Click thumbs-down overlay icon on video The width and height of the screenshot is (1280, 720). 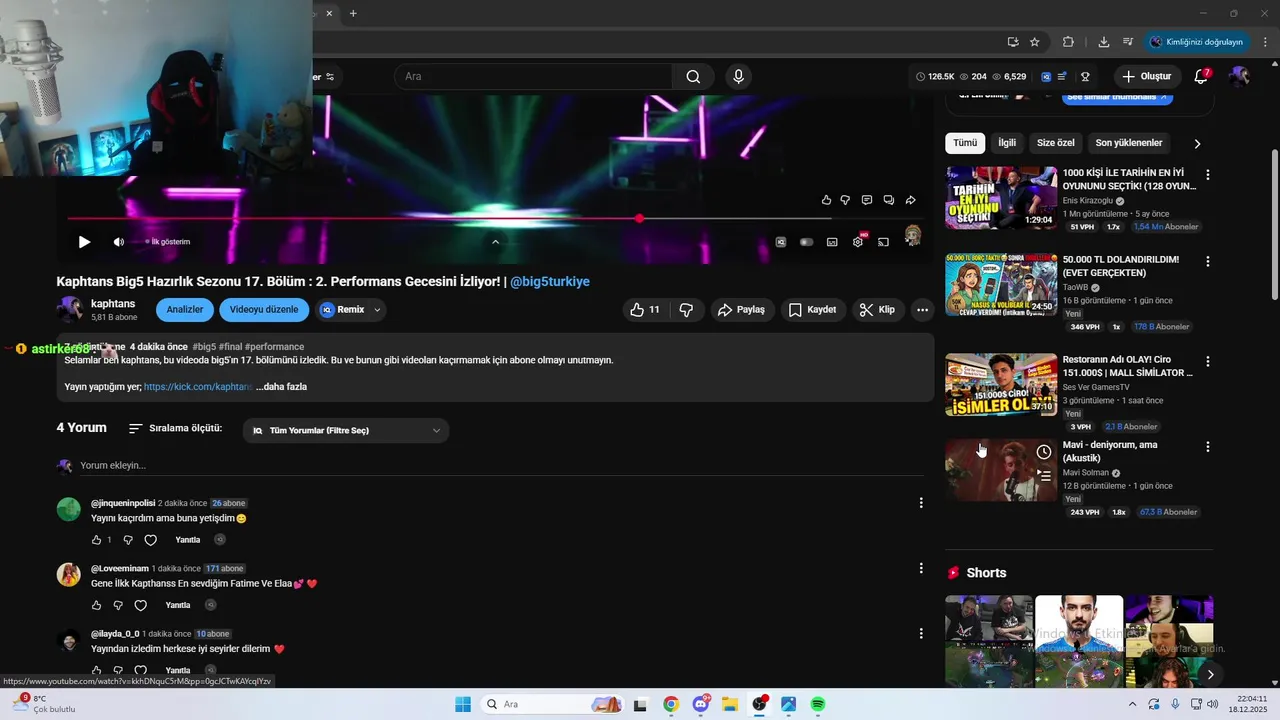point(845,200)
